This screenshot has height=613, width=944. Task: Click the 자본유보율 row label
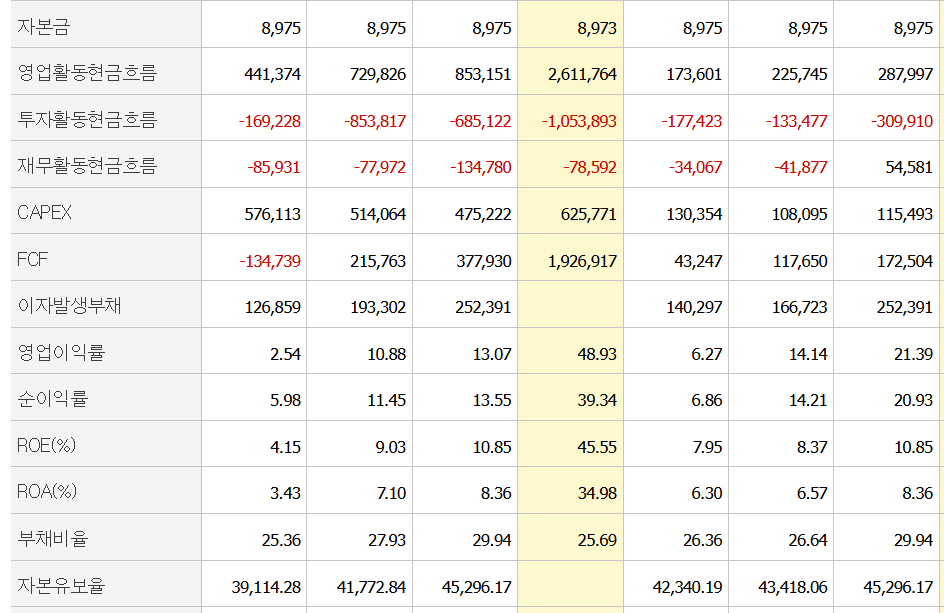[x=61, y=586]
